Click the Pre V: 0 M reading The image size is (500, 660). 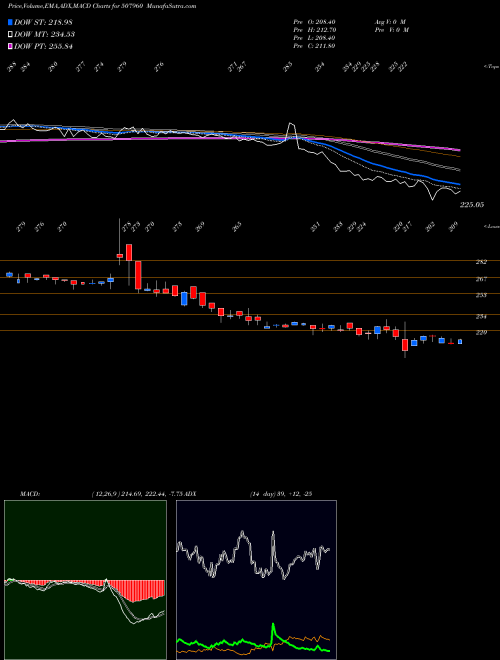point(391,30)
